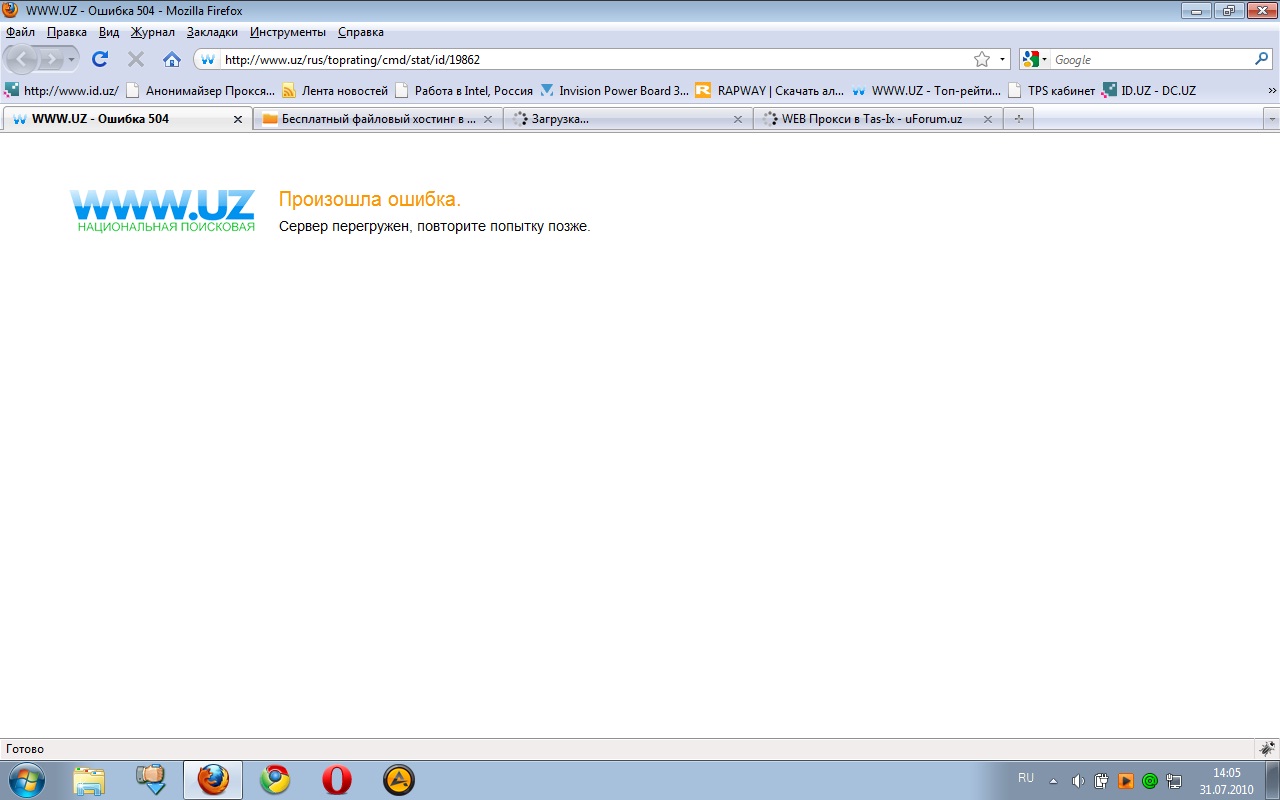Image resolution: width=1280 pixels, height=800 pixels.
Task: Open the Windows Start menu
Action: pos(27,780)
